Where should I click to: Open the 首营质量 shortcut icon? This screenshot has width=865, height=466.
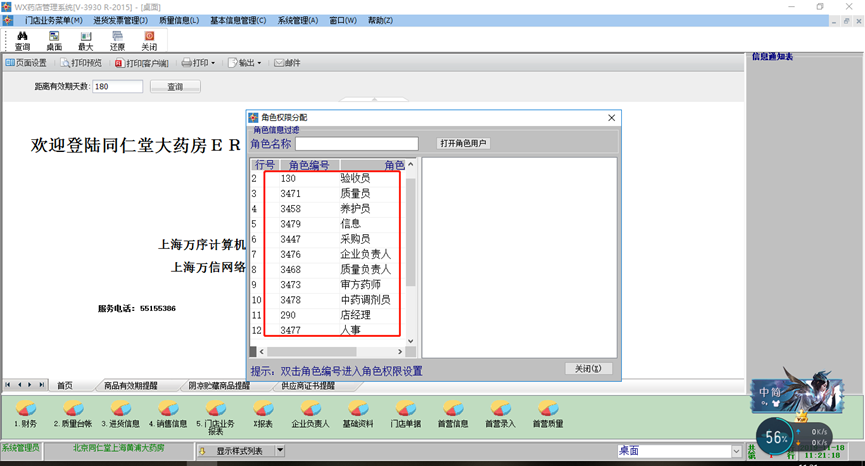(548, 414)
